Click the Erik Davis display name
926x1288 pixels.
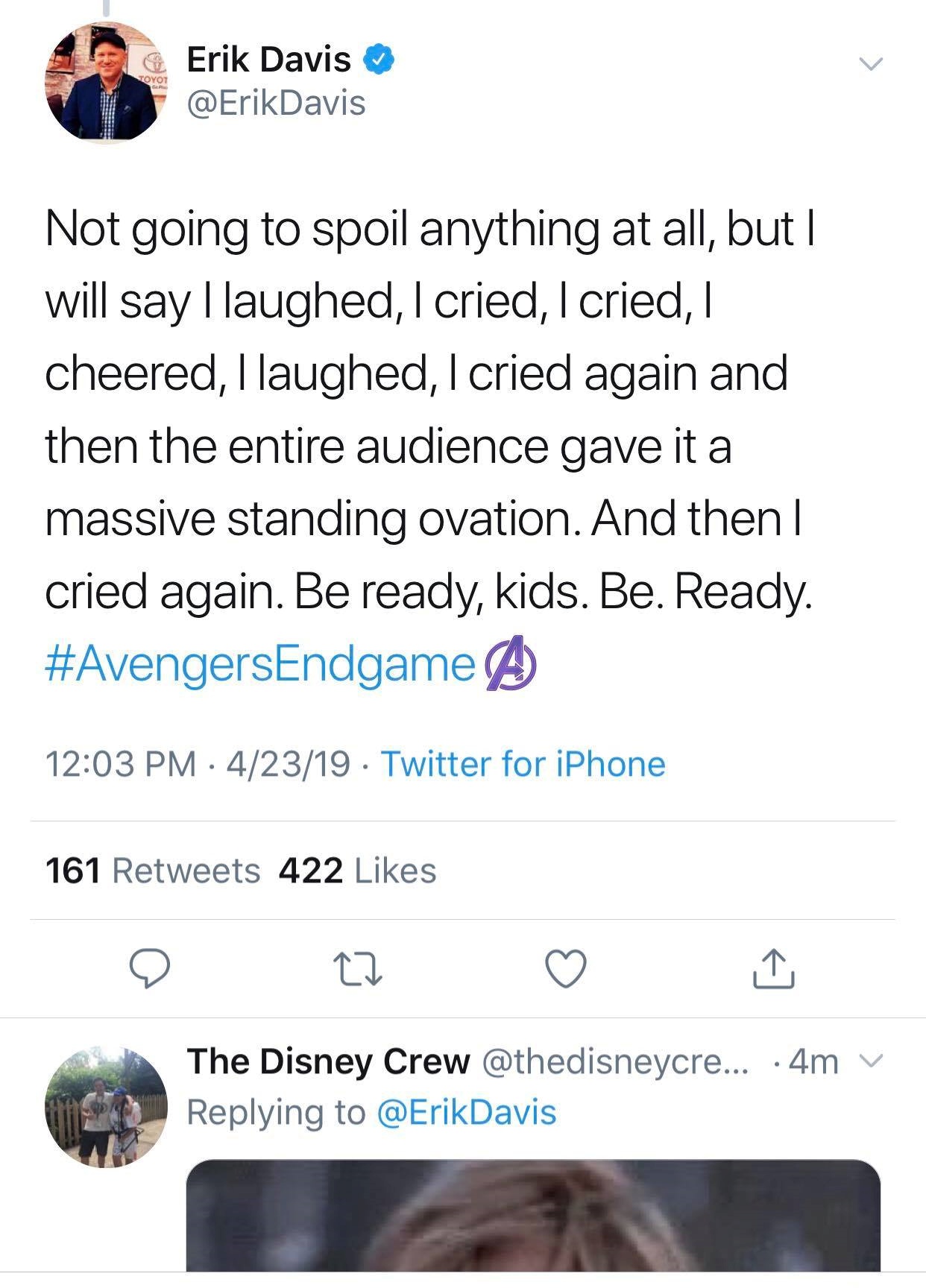pyautogui.click(x=268, y=60)
